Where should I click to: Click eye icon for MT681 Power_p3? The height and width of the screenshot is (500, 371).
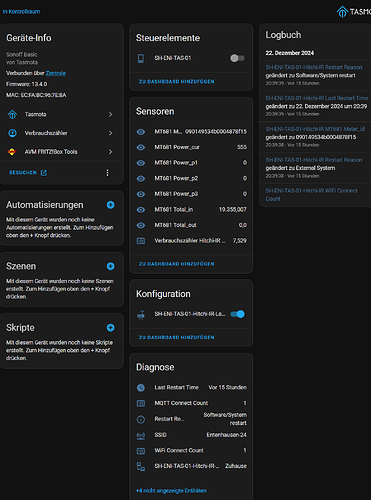141,194
